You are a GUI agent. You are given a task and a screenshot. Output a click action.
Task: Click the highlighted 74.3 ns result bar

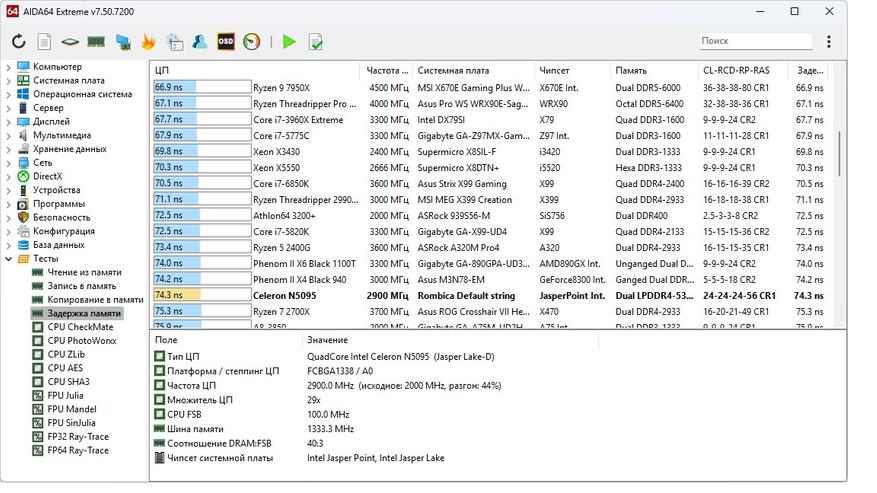tap(202, 295)
